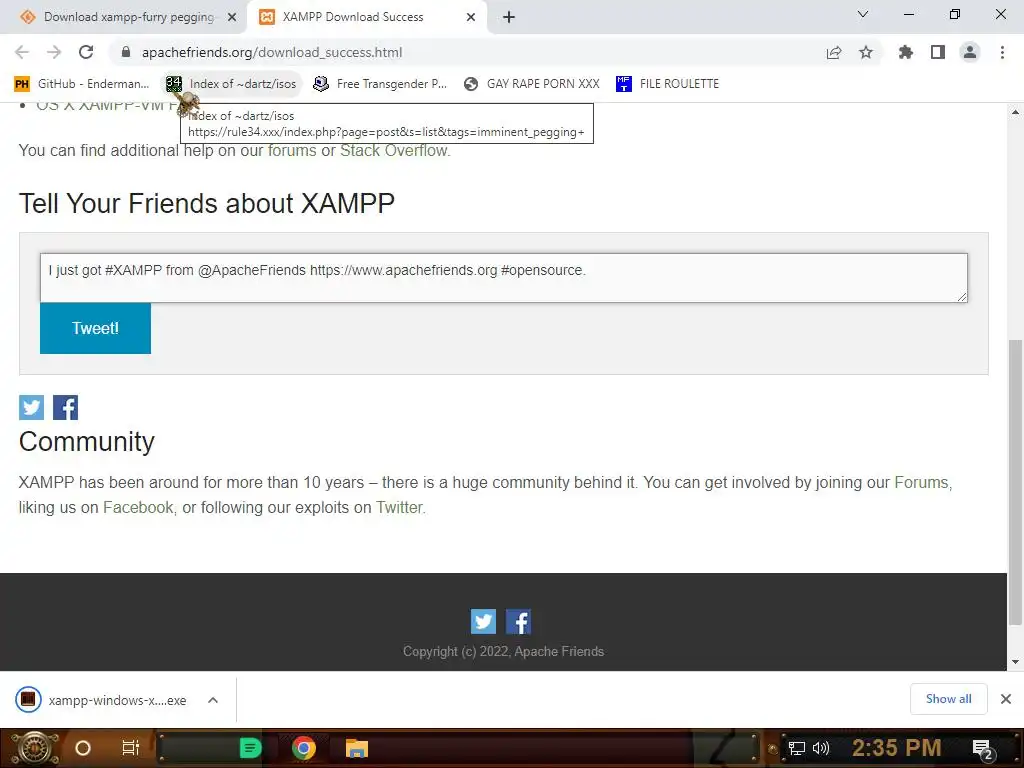
Task: Open the downloaded xampp-windows-x....exe file
Action: [x=101, y=700]
